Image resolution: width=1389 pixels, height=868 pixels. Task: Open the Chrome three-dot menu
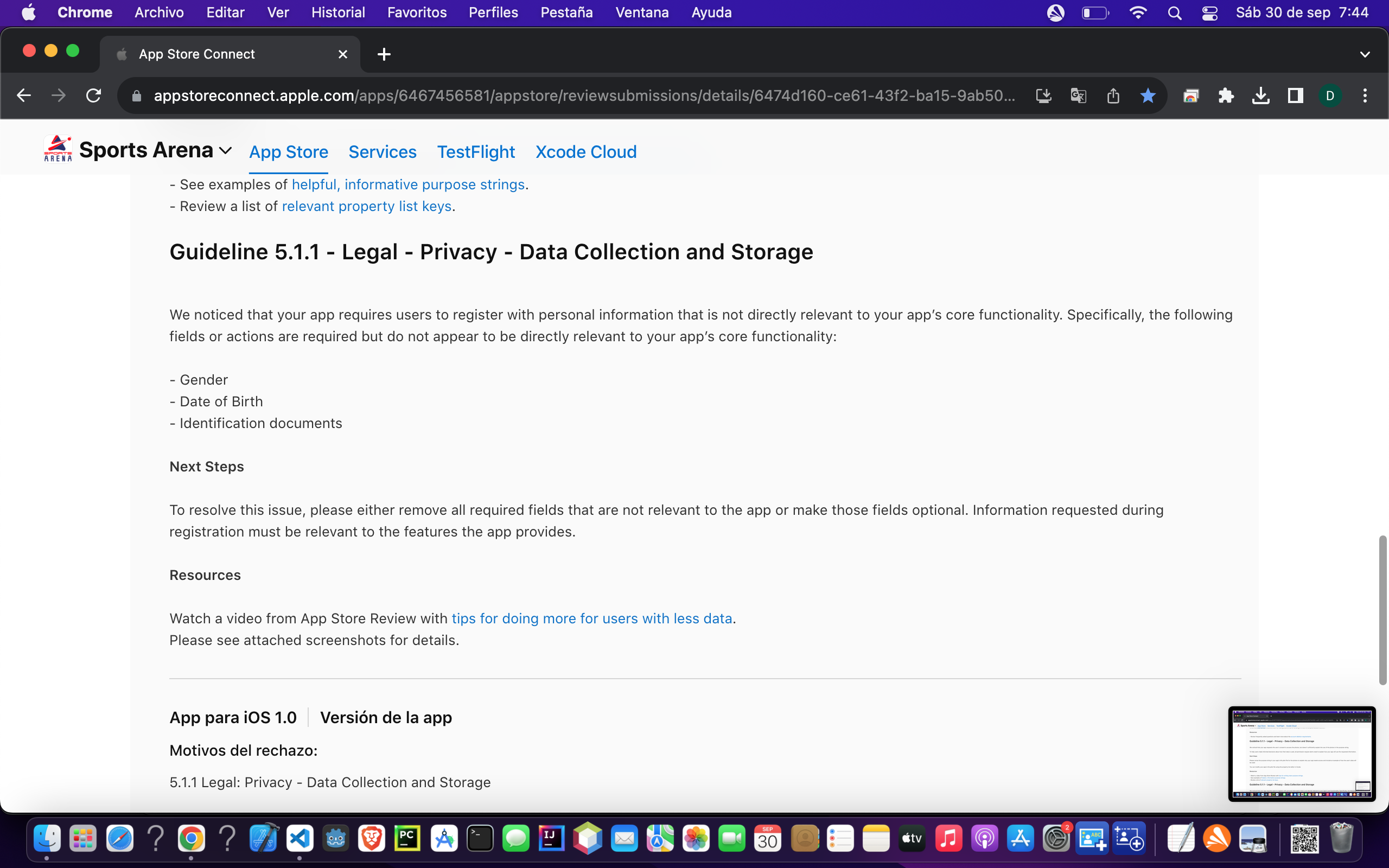click(1365, 95)
